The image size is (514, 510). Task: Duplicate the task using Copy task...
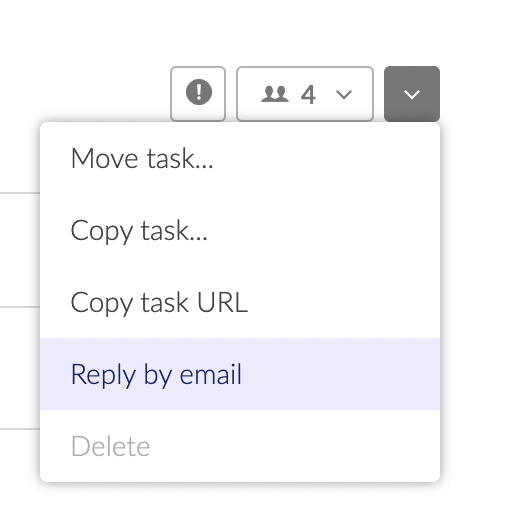pyautogui.click(x=240, y=230)
